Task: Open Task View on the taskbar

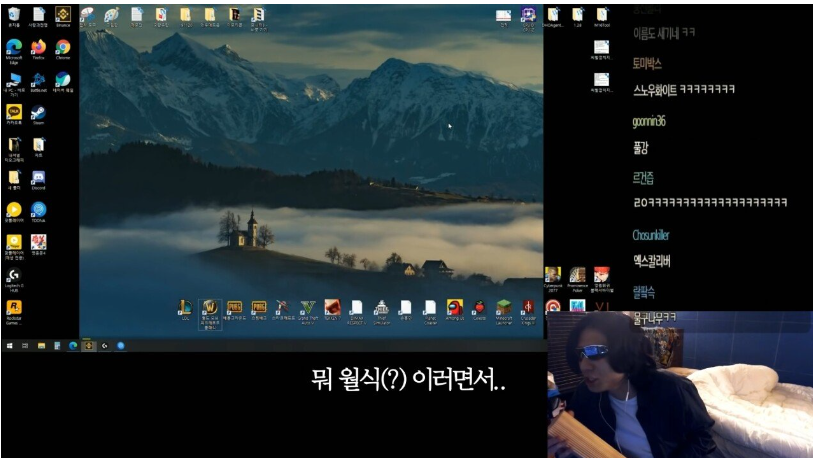Action: (25, 345)
